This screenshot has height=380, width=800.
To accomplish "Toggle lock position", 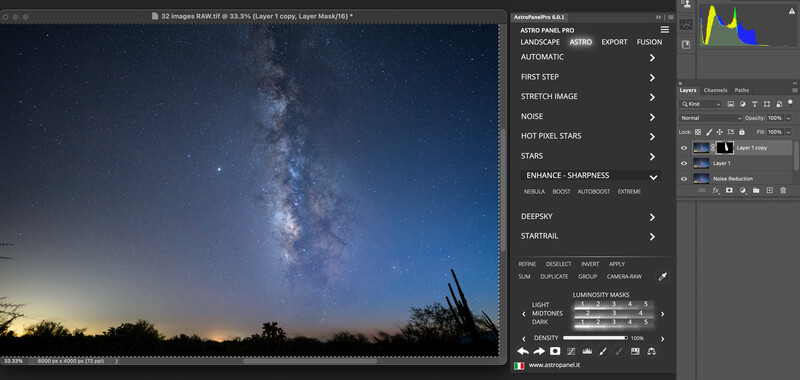I will (x=720, y=132).
